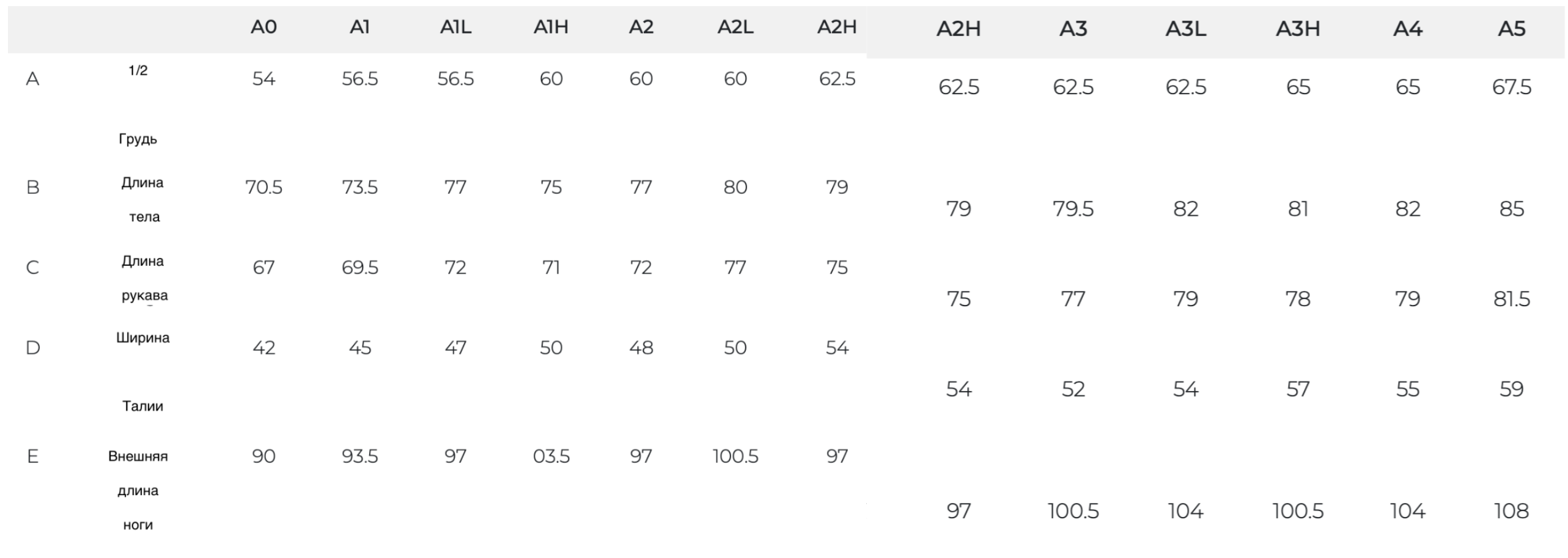Select the 03.5 value under A1H

(x=551, y=456)
